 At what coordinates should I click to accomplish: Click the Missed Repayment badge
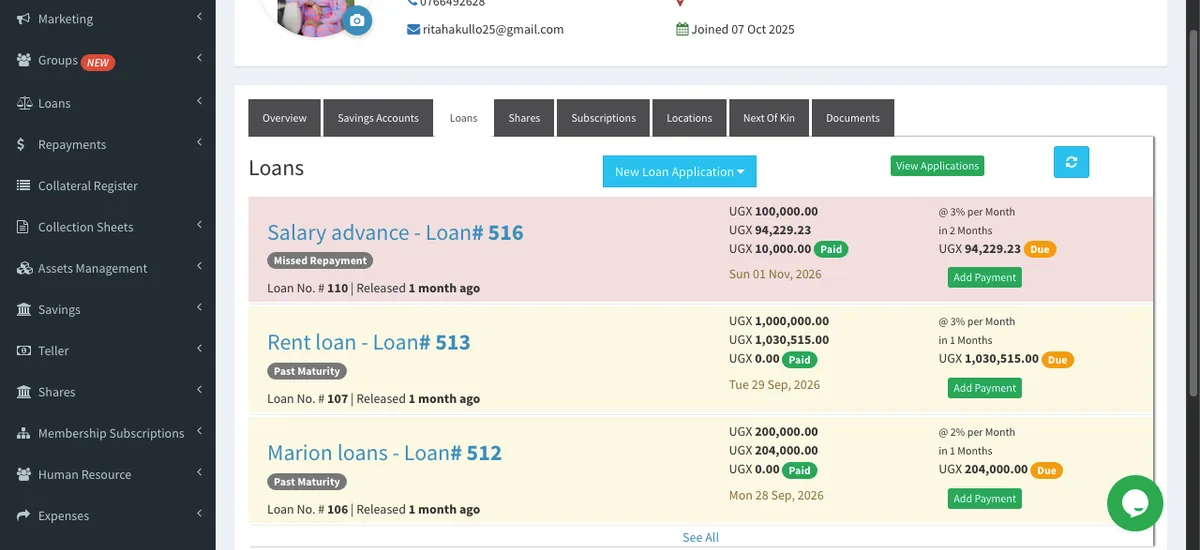pos(320,260)
